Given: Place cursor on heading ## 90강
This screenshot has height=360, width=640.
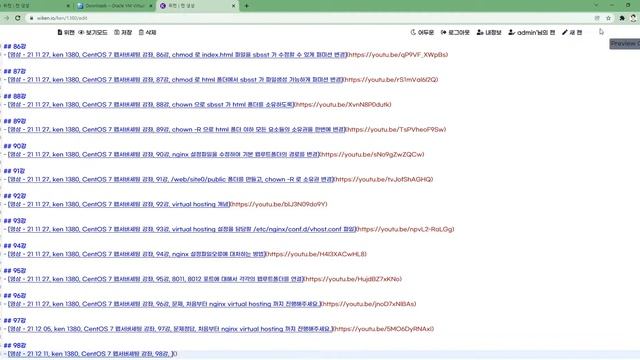Looking at the screenshot, I should click(x=15, y=146).
